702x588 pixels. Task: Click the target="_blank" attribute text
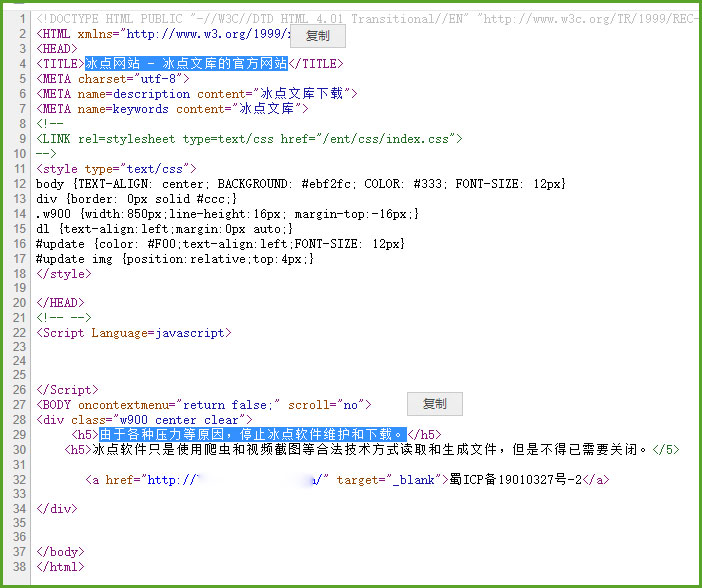(x=389, y=480)
